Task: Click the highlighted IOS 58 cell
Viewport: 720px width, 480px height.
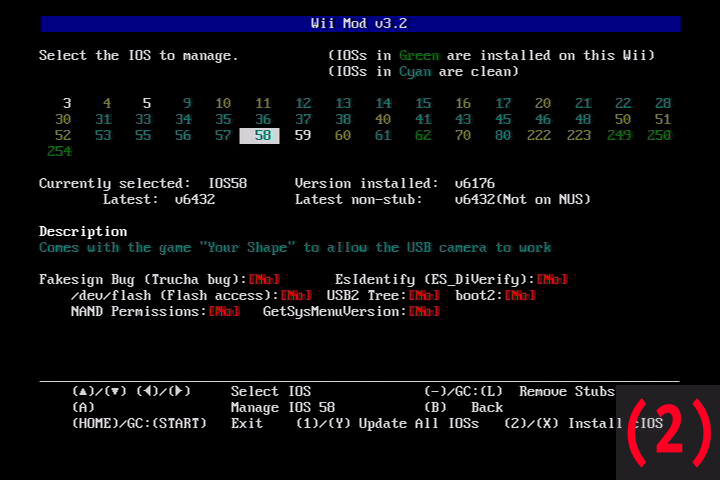Action: coord(259,136)
